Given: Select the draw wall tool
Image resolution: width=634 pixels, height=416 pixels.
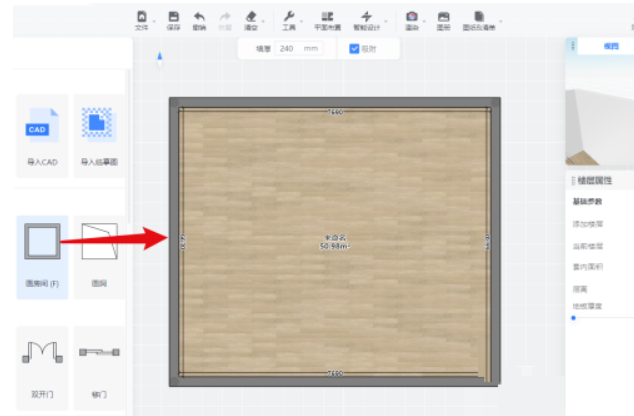Looking at the screenshot, I should [x=99, y=257].
